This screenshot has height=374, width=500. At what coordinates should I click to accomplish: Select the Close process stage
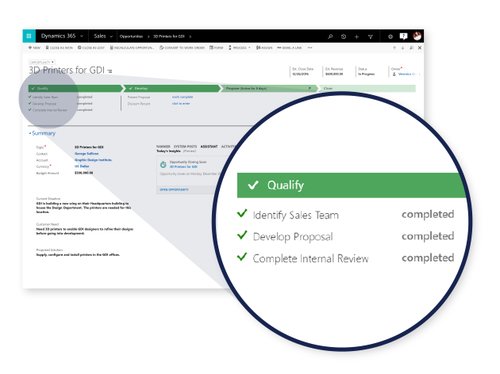pyautogui.click(x=367, y=88)
